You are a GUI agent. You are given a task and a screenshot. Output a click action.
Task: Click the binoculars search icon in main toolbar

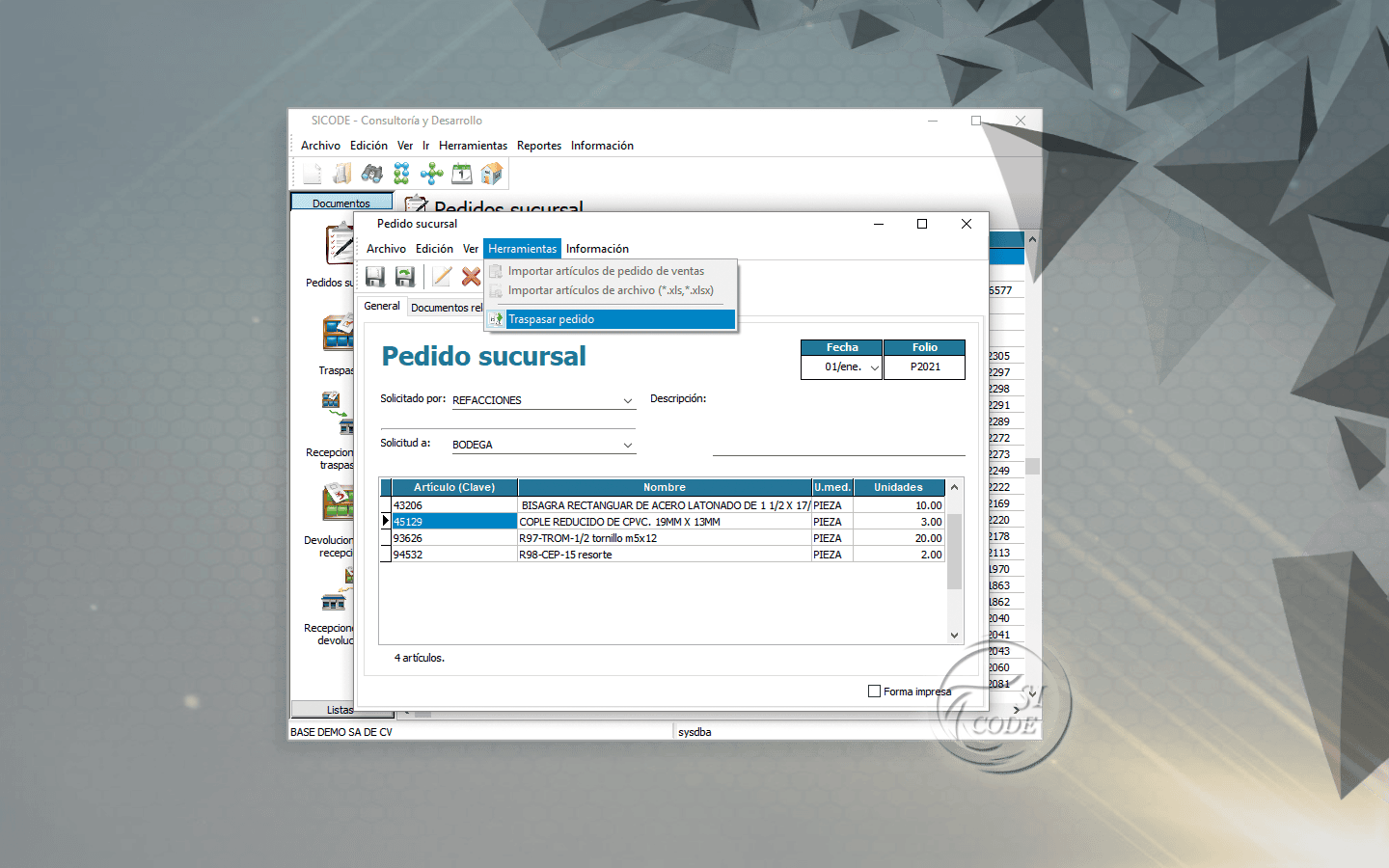(371, 174)
